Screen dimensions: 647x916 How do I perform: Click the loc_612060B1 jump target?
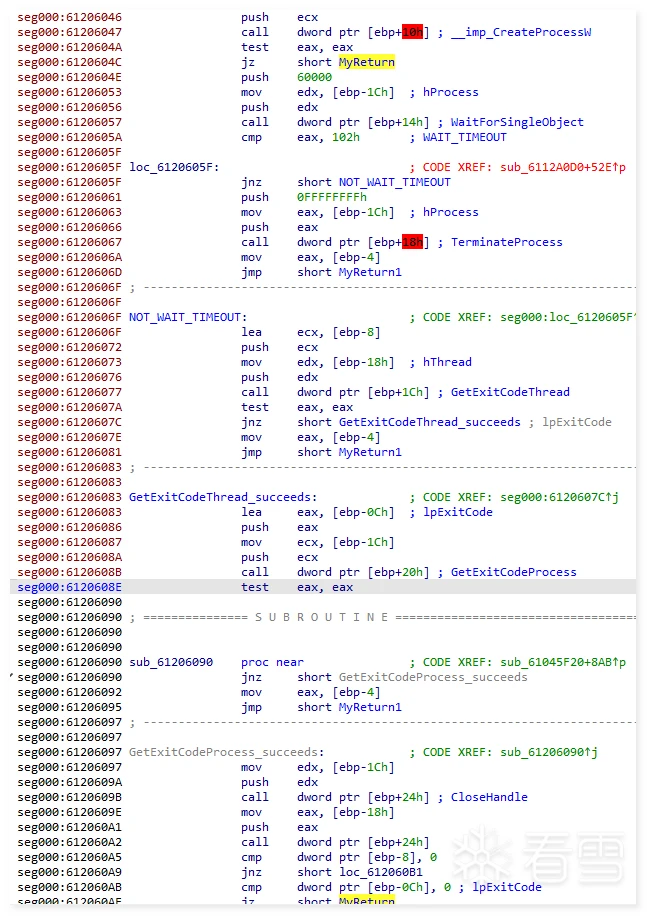pos(381,872)
